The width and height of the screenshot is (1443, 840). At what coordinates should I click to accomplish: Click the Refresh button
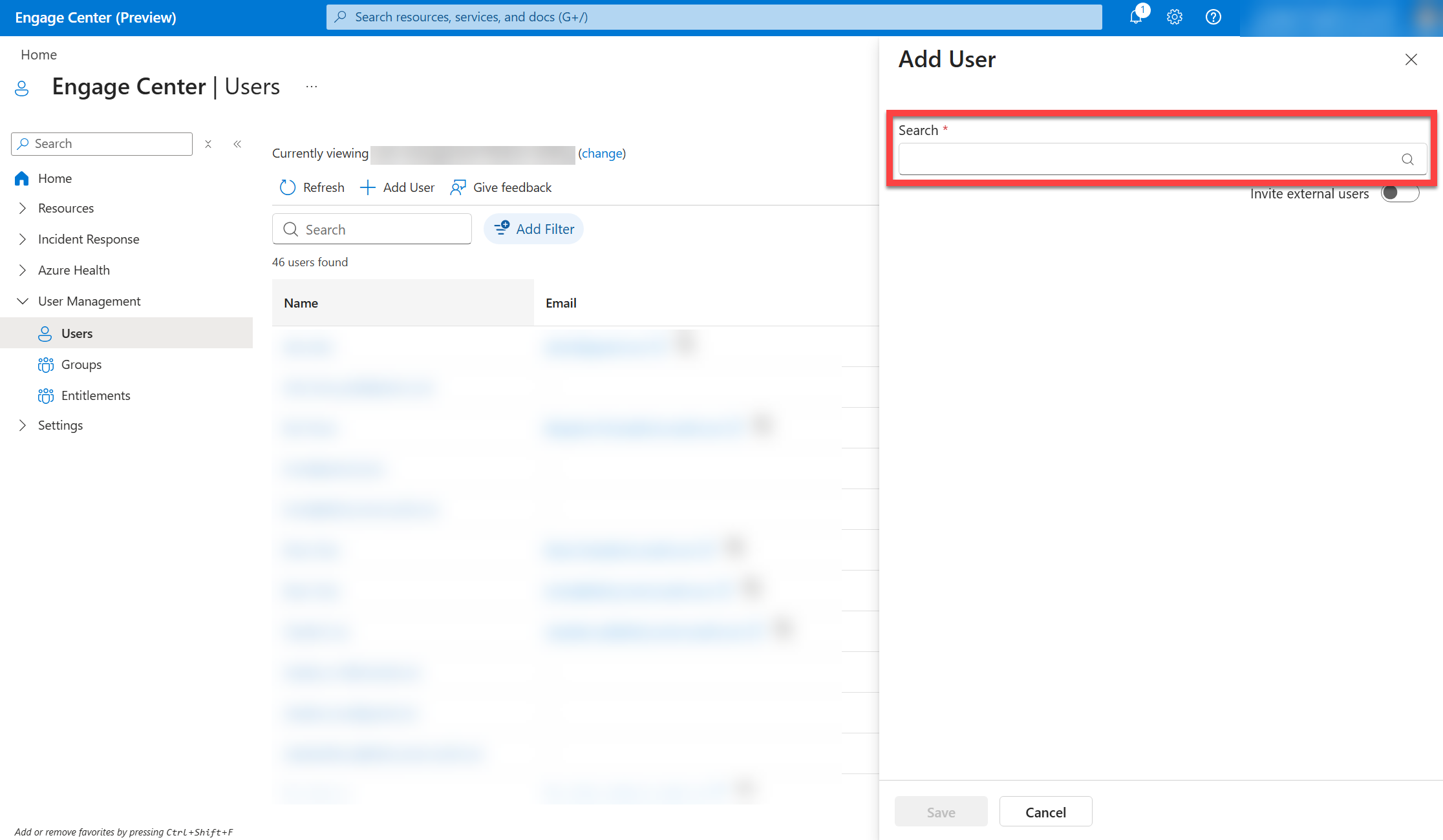pos(312,187)
